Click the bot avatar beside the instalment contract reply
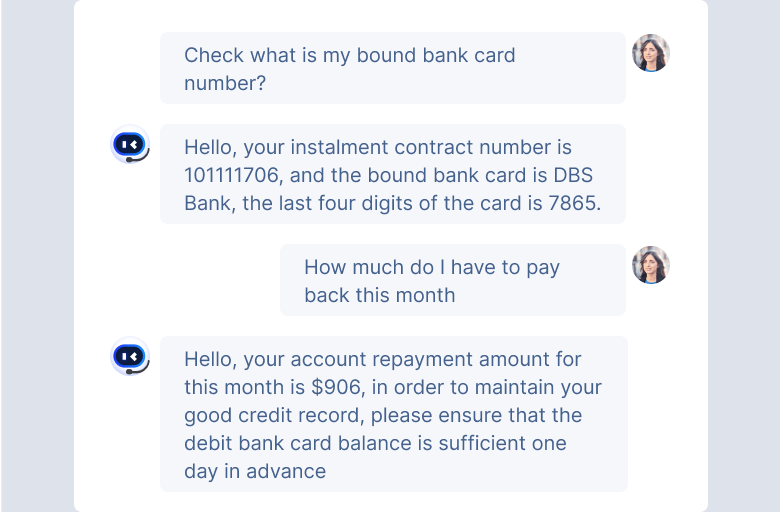 [130, 145]
